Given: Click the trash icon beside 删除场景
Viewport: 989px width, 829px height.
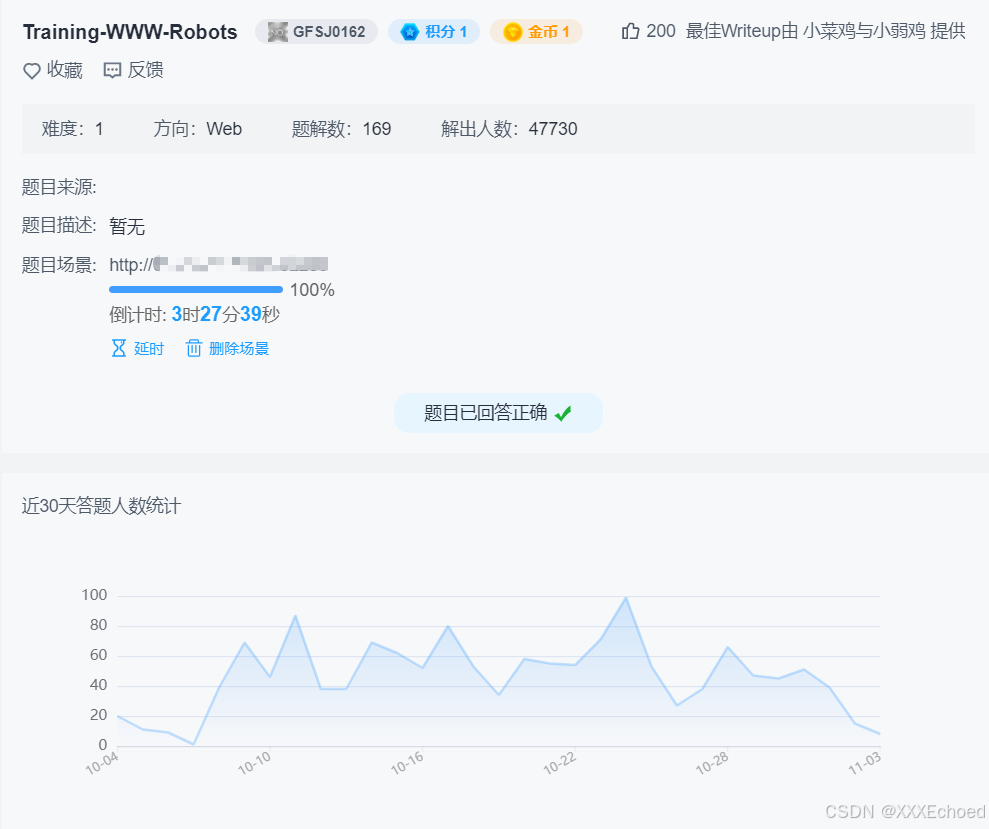Looking at the screenshot, I should tap(194, 348).
